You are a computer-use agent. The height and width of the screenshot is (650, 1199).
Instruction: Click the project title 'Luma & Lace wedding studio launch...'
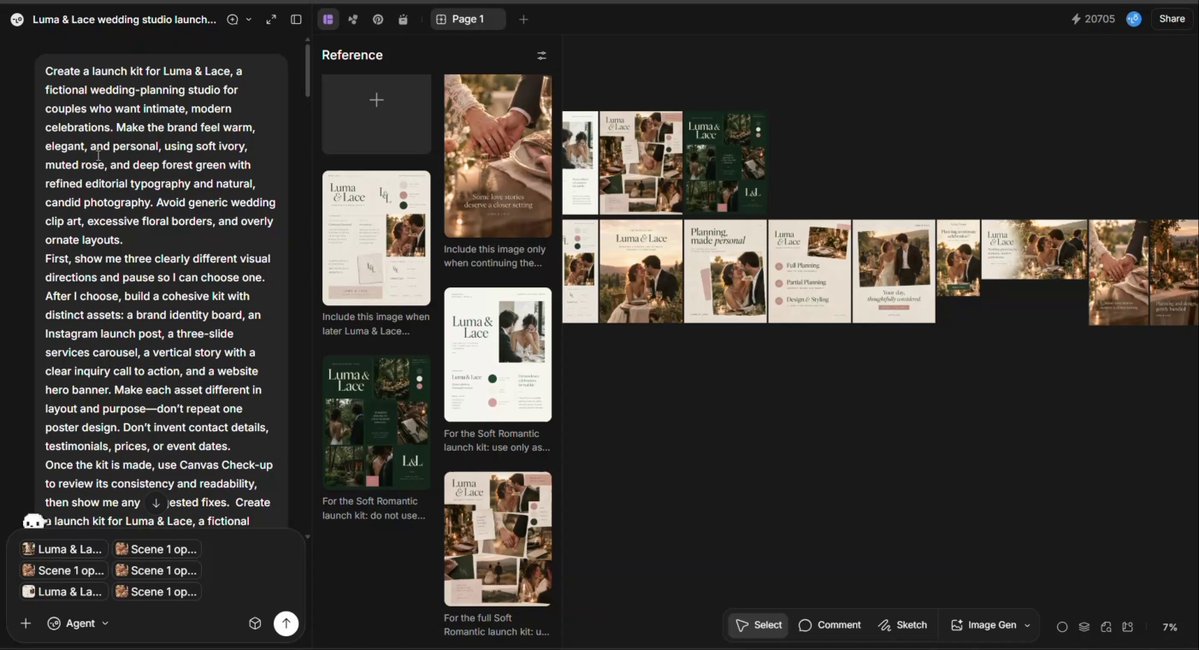tap(124, 19)
